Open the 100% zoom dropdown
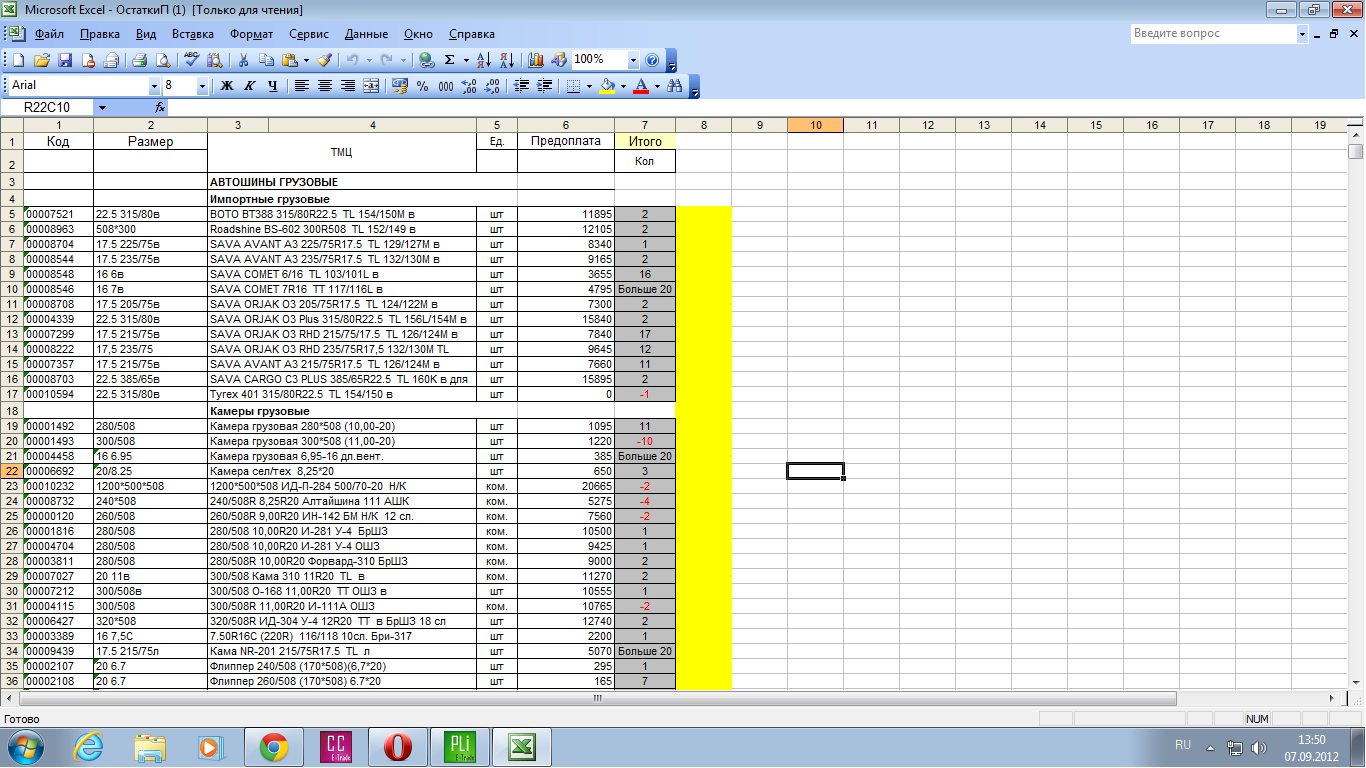 [x=633, y=60]
